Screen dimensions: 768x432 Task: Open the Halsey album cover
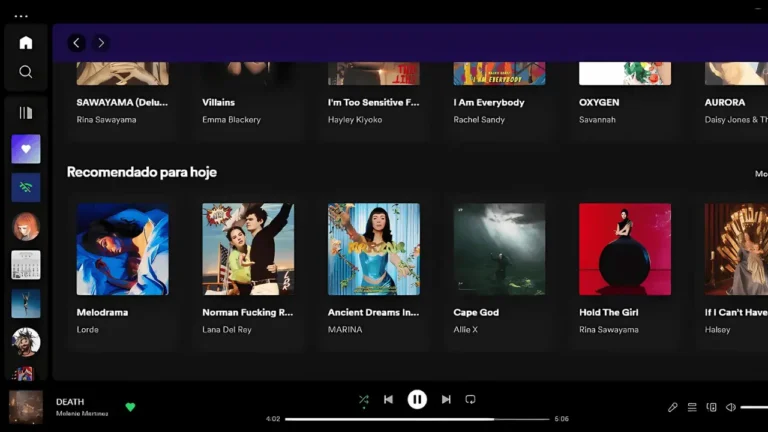736,249
